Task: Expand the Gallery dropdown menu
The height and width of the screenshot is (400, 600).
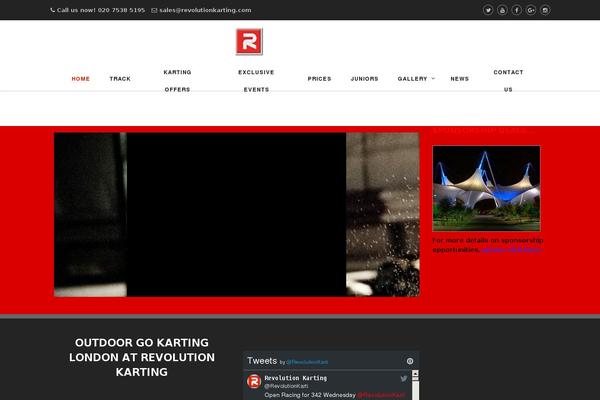Action: [x=415, y=78]
